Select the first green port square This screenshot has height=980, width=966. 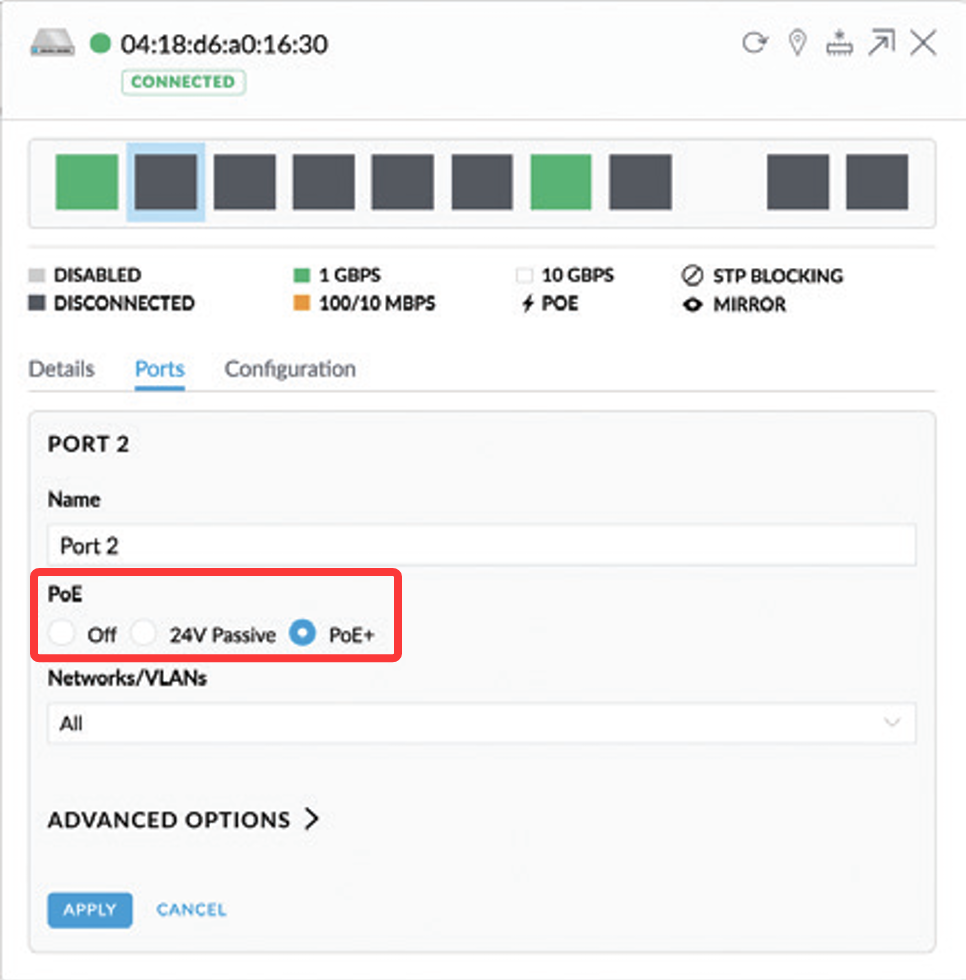click(x=87, y=182)
